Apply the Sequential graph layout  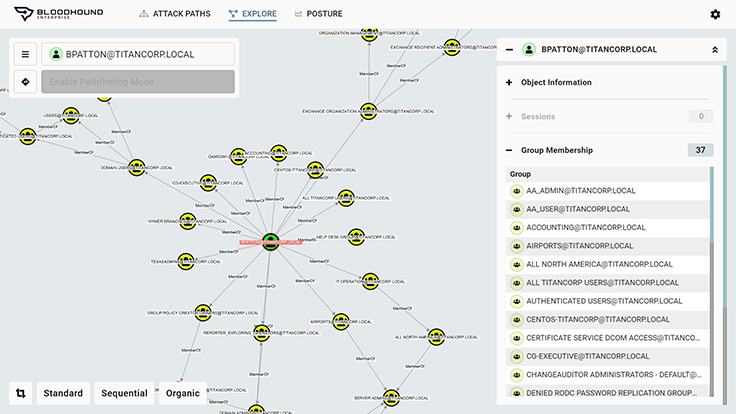pyautogui.click(x=124, y=393)
